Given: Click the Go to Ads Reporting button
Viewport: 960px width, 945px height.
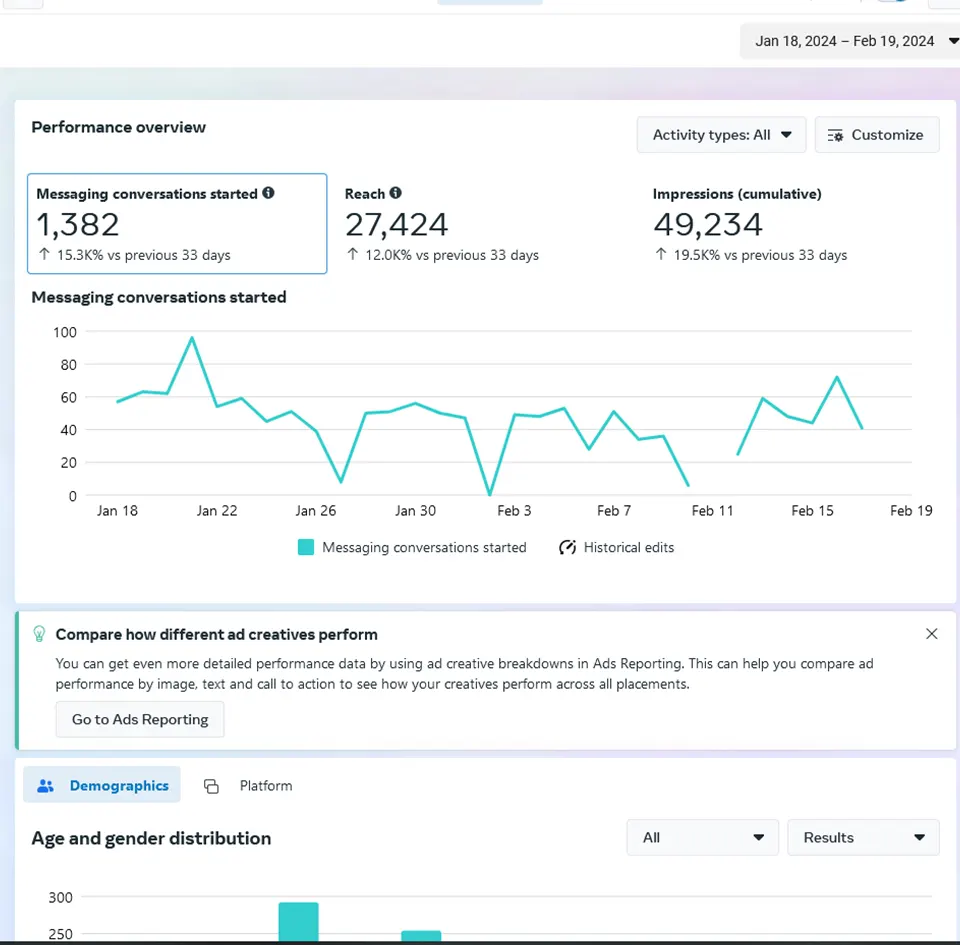Looking at the screenshot, I should coord(140,719).
